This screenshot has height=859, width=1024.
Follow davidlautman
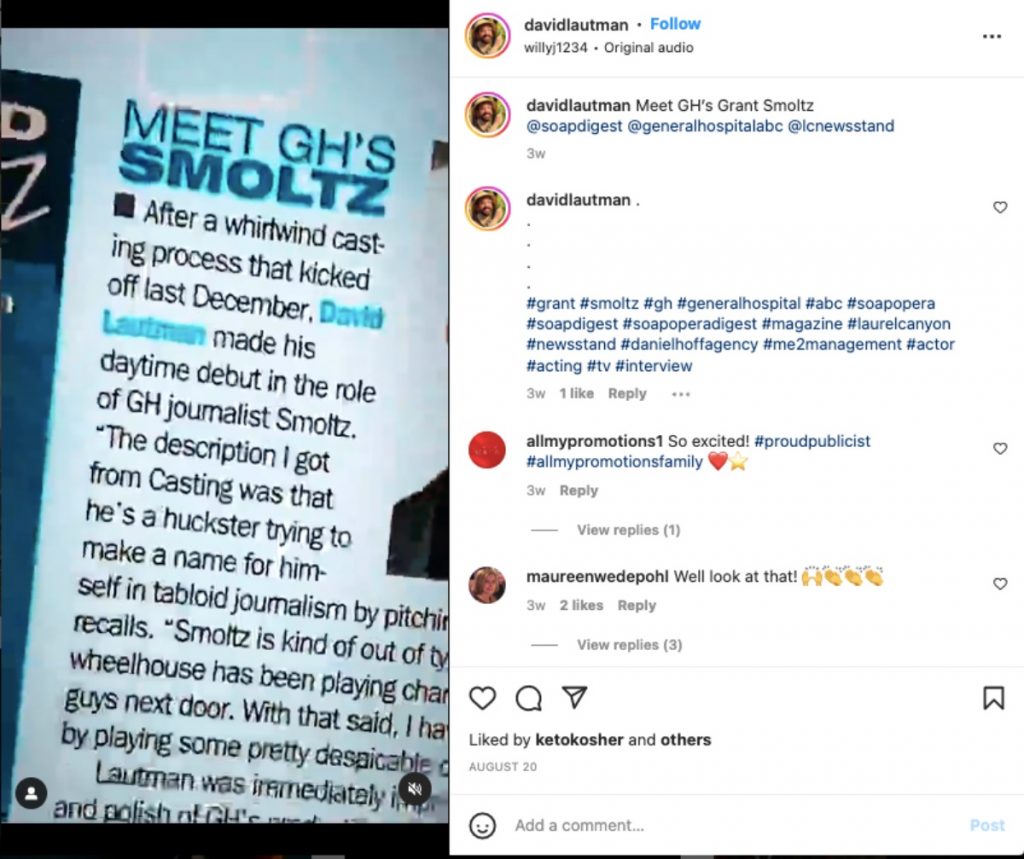click(x=675, y=24)
